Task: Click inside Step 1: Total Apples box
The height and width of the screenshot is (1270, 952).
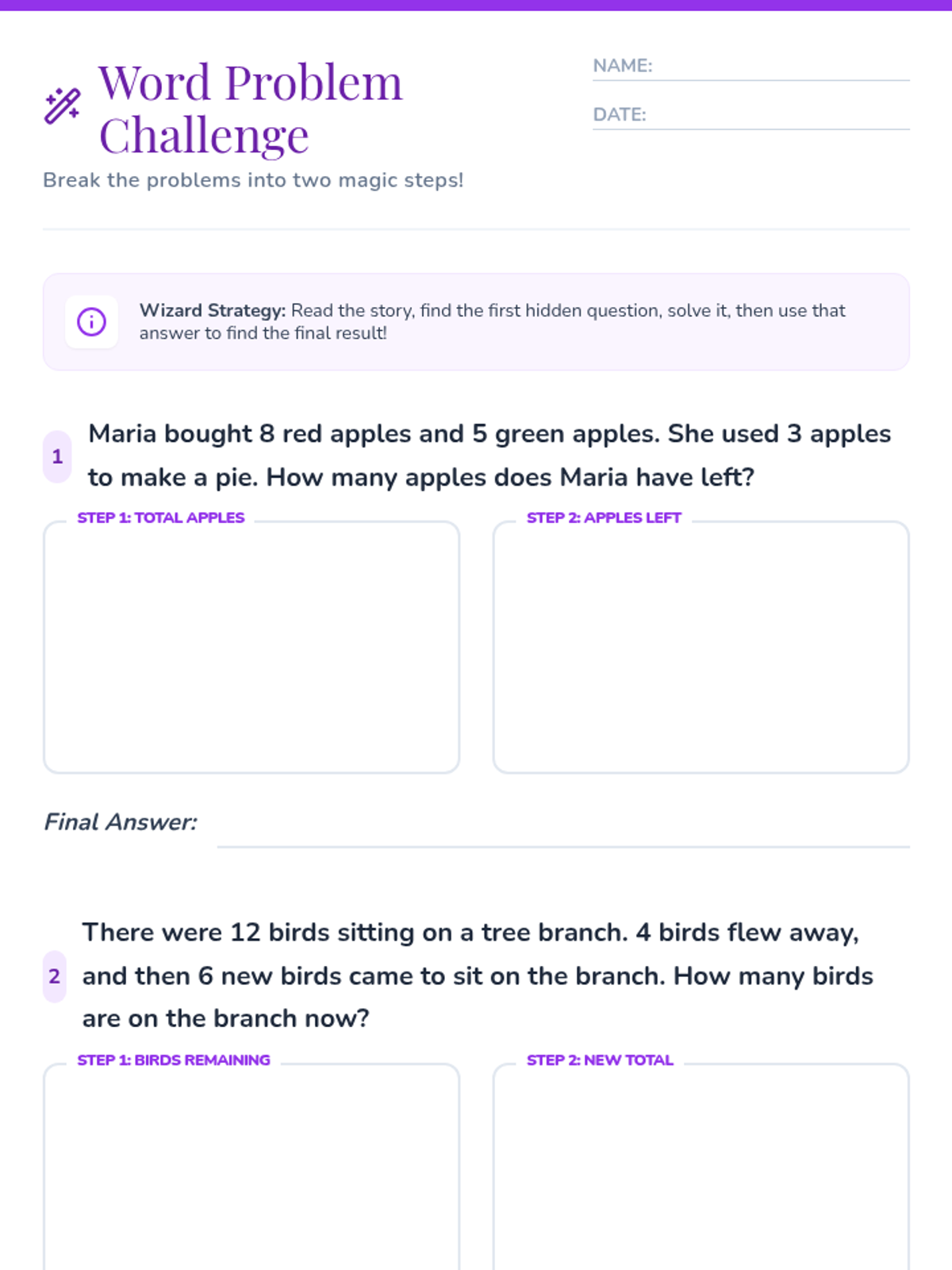Action: point(251,647)
